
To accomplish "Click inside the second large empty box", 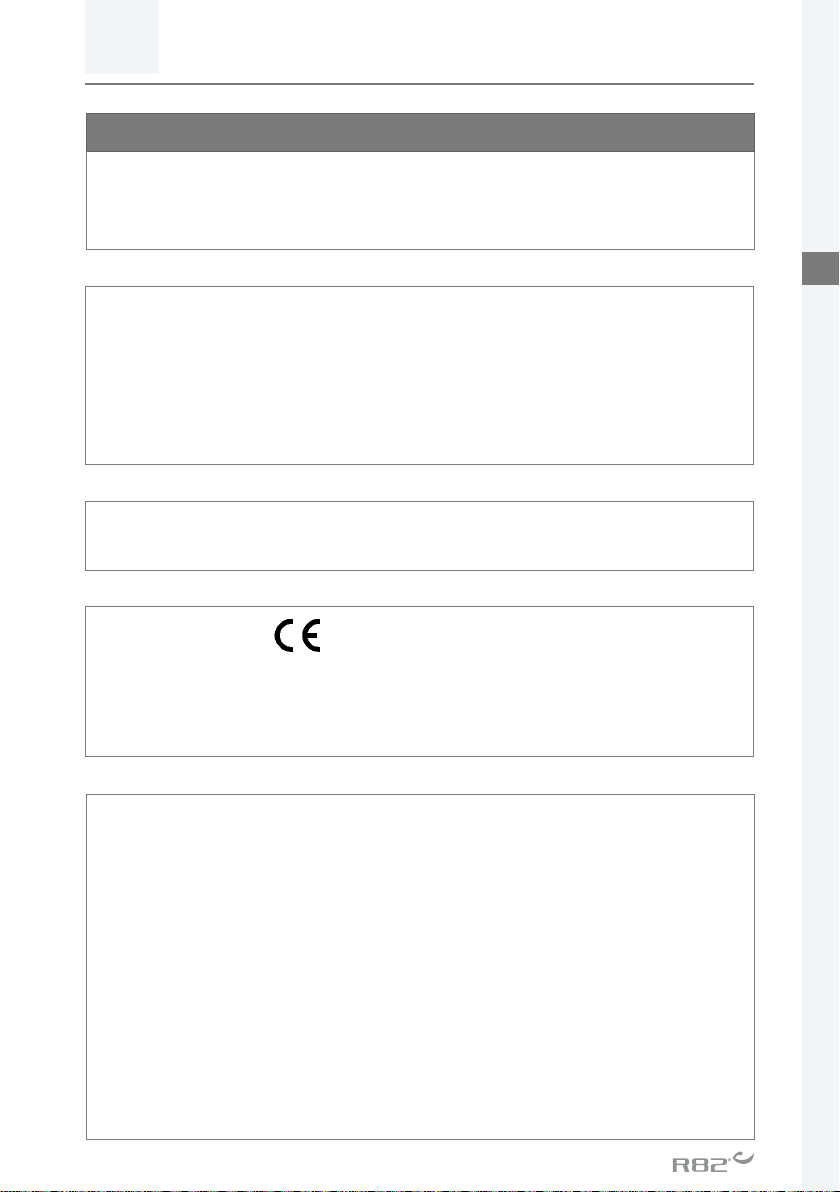I will pyautogui.click(x=420, y=376).
